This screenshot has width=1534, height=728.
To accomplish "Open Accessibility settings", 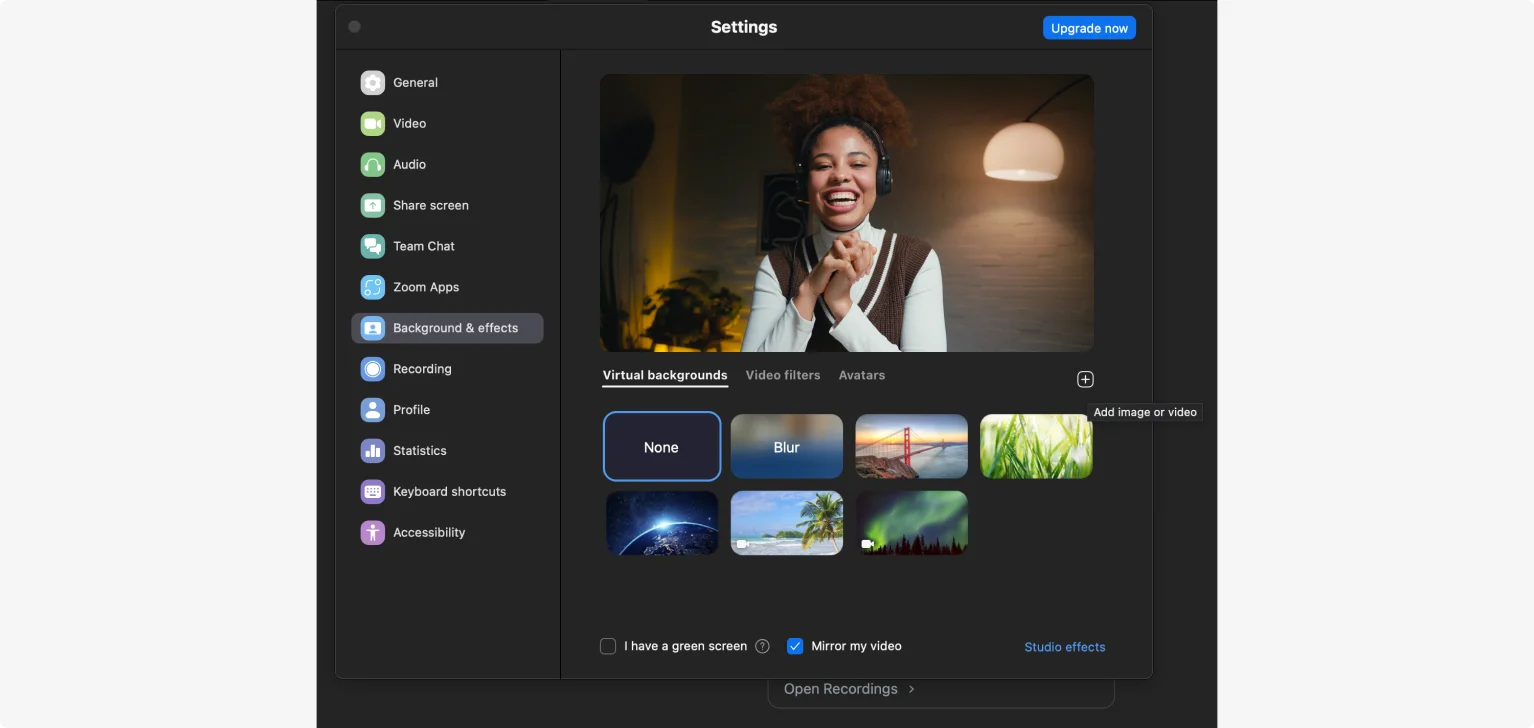I will tap(372, 532).
